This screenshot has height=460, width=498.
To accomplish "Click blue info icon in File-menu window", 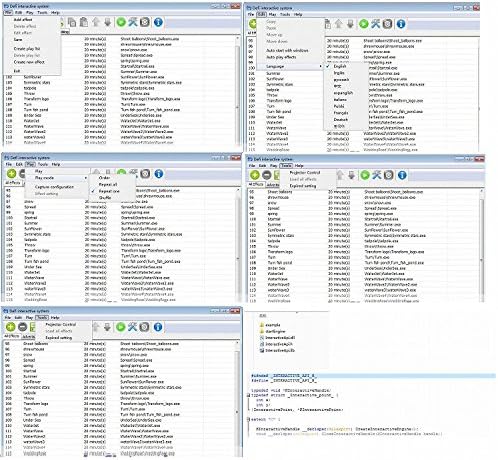I will [158, 22].
